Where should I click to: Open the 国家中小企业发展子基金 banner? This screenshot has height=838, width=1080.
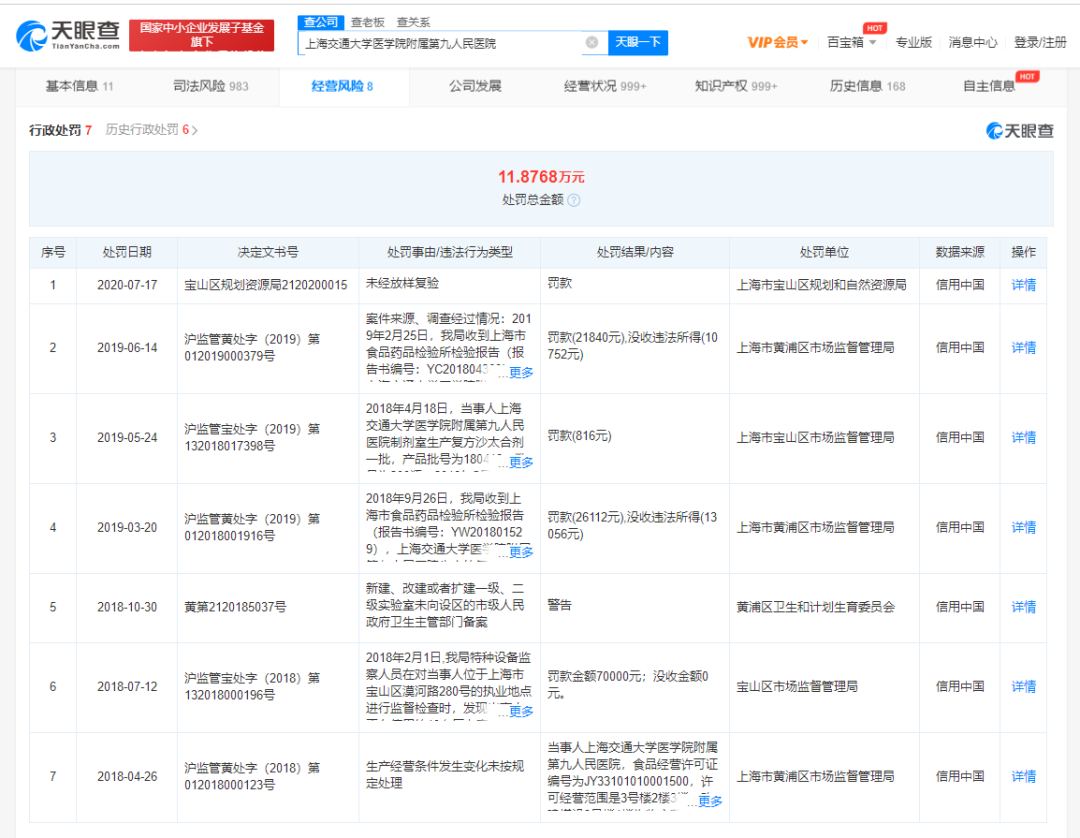pos(202,35)
